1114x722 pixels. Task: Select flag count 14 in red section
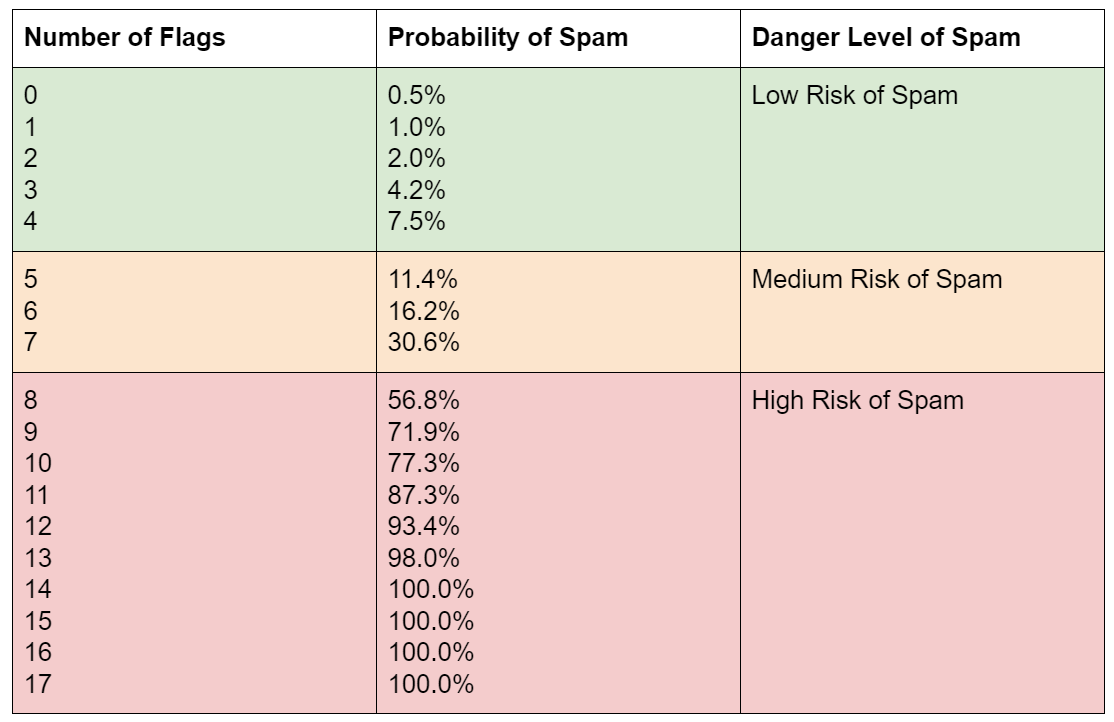[x=36, y=590]
